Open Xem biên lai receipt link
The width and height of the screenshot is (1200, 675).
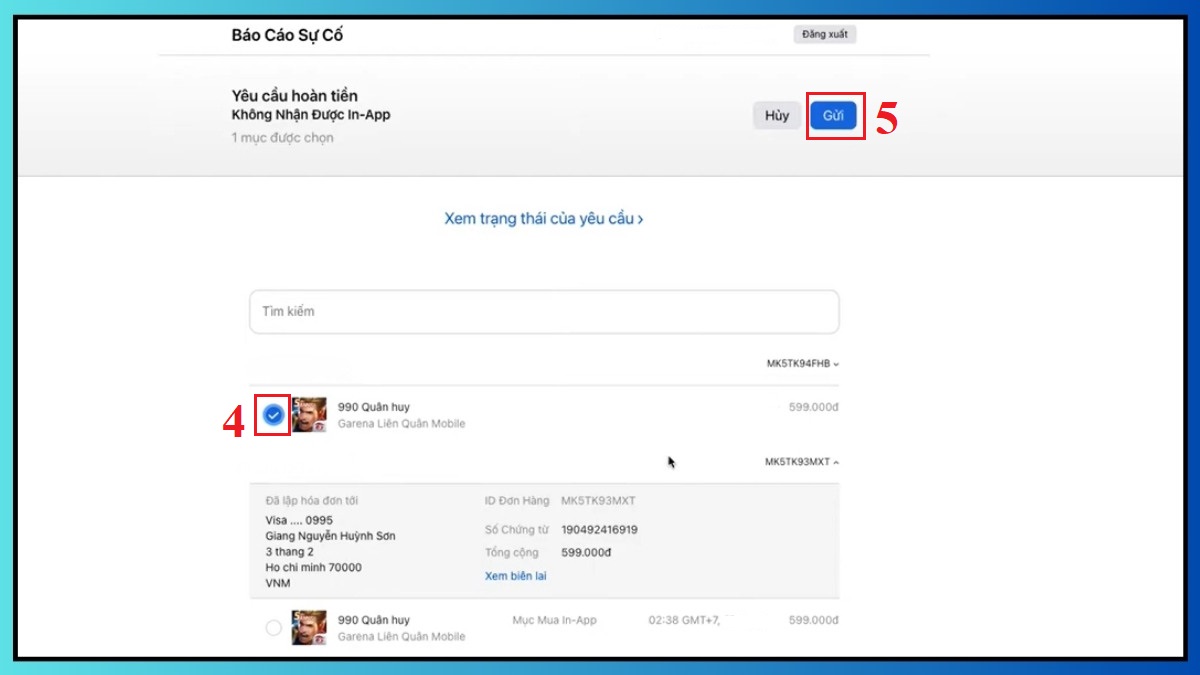[x=516, y=576]
